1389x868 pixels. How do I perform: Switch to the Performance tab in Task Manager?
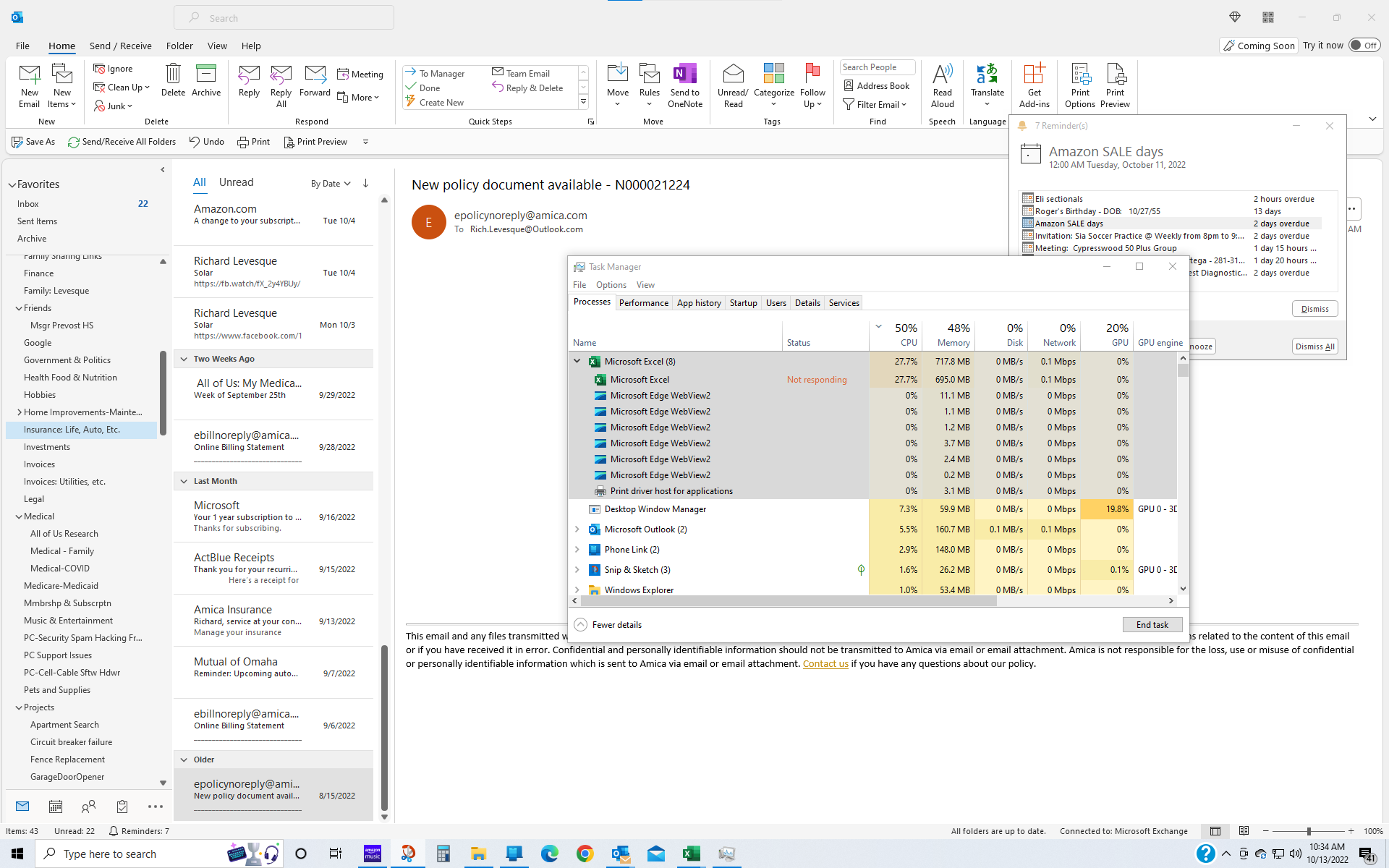coord(643,302)
